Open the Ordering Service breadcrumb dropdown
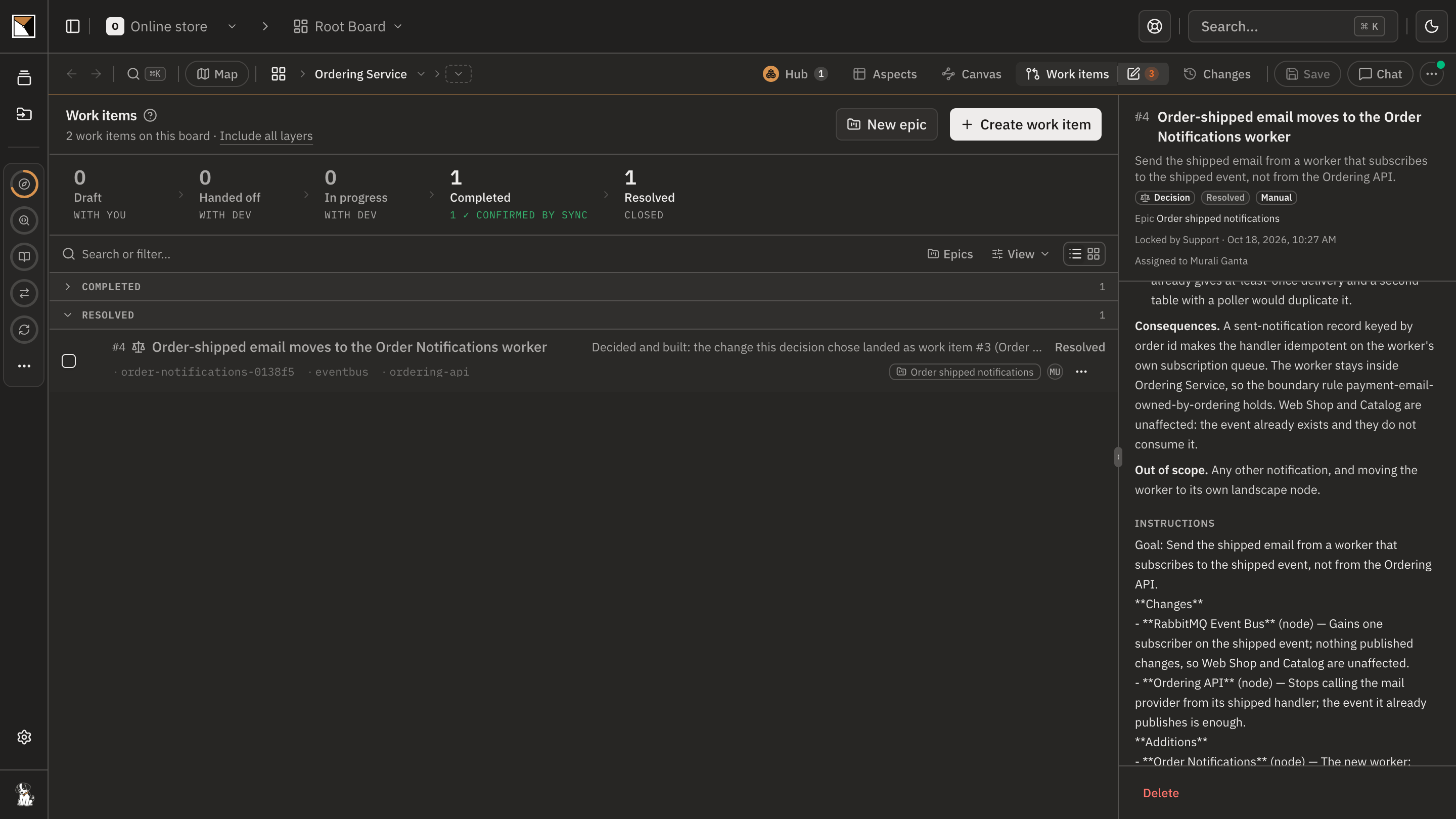 pyautogui.click(x=421, y=74)
